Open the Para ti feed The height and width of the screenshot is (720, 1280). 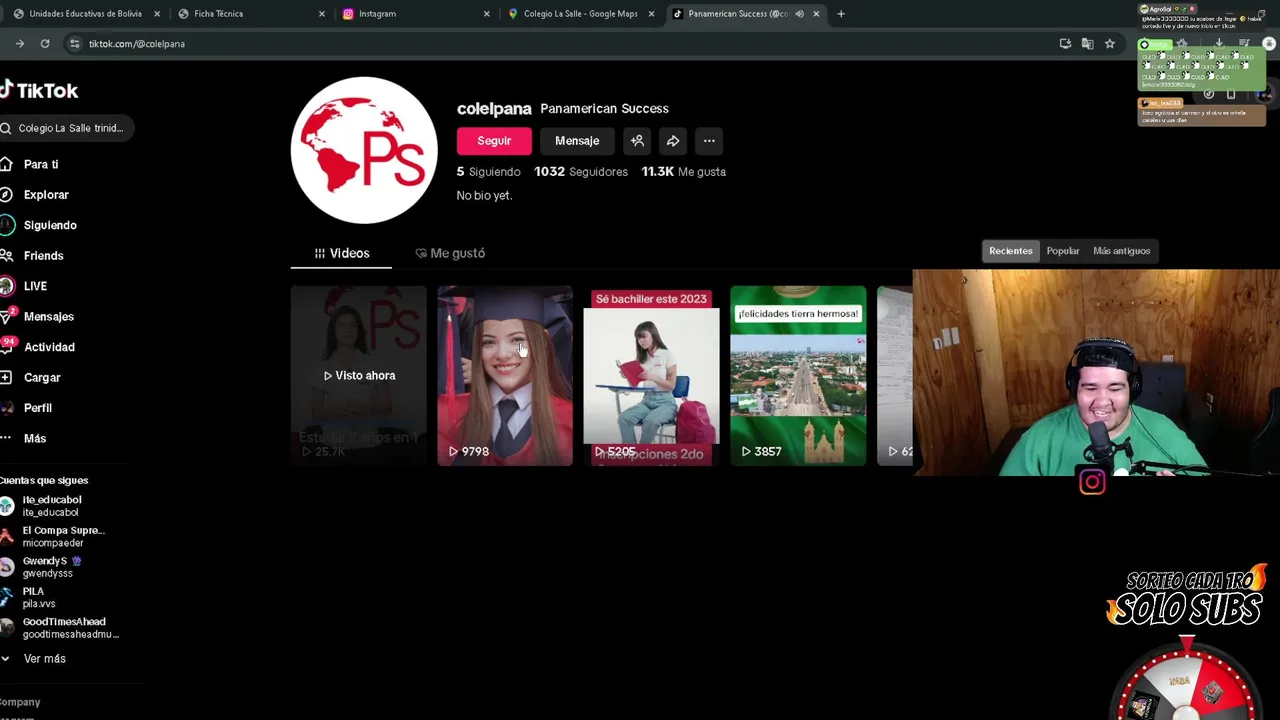[41, 164]
